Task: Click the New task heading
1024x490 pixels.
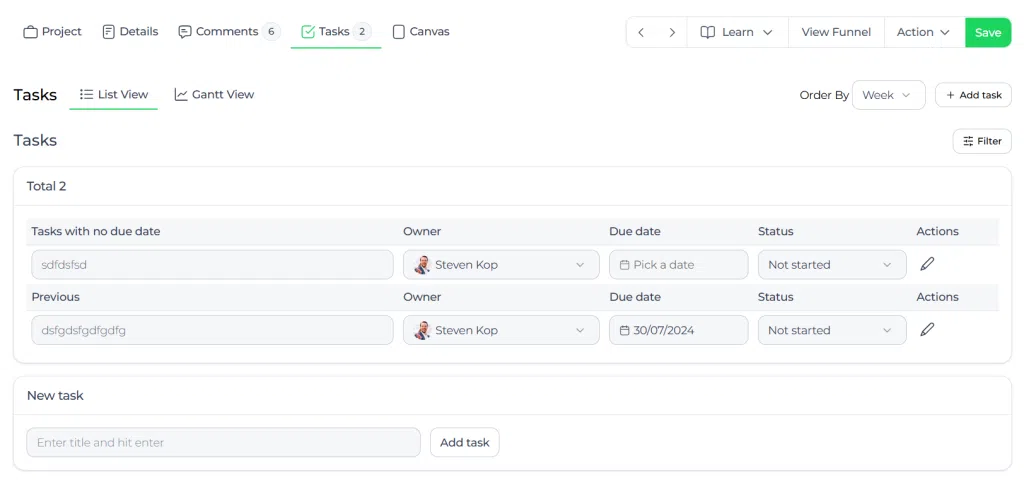Action: click(55, 395)
